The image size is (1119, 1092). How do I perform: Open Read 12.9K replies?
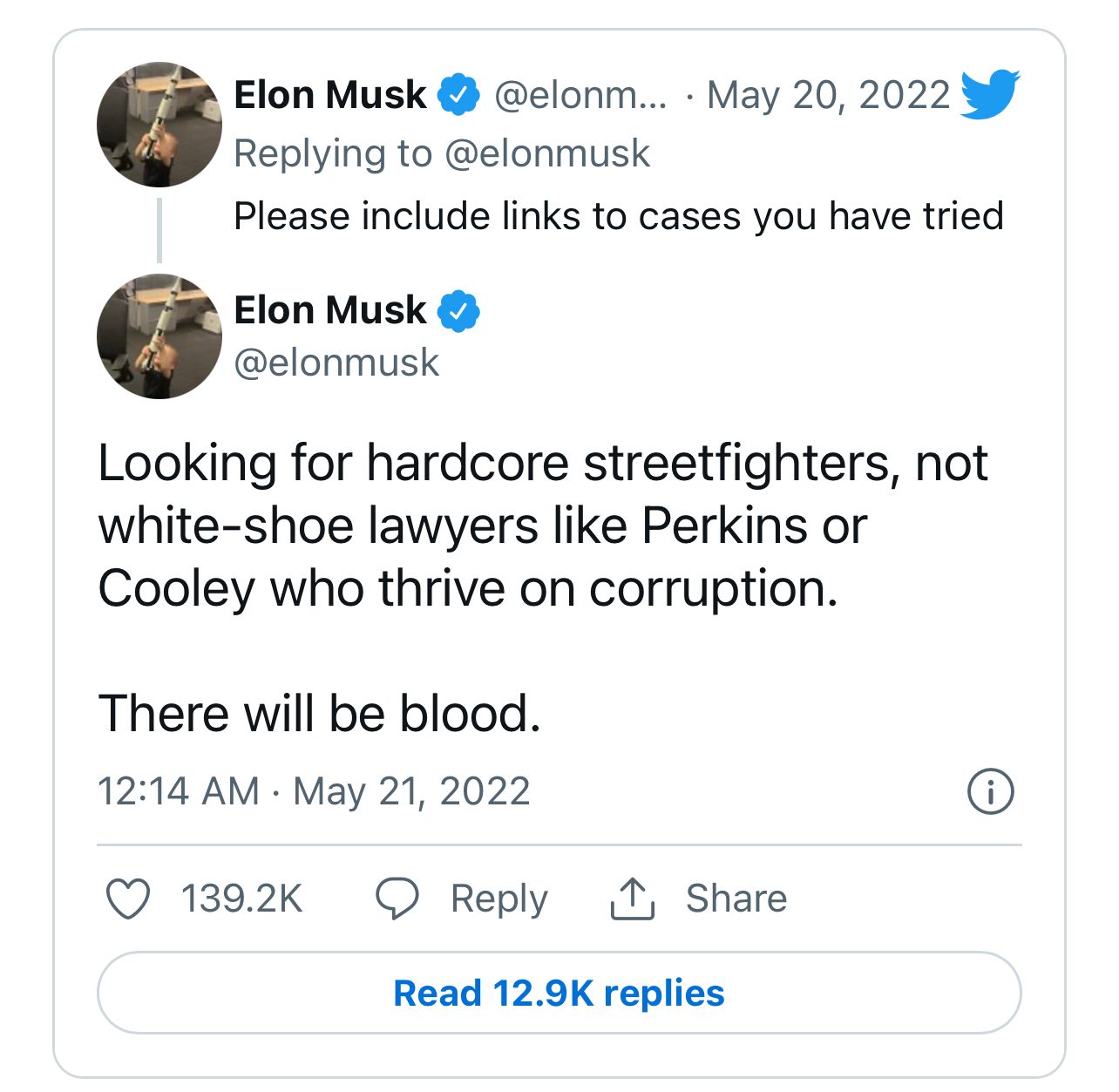pos(559,993)
